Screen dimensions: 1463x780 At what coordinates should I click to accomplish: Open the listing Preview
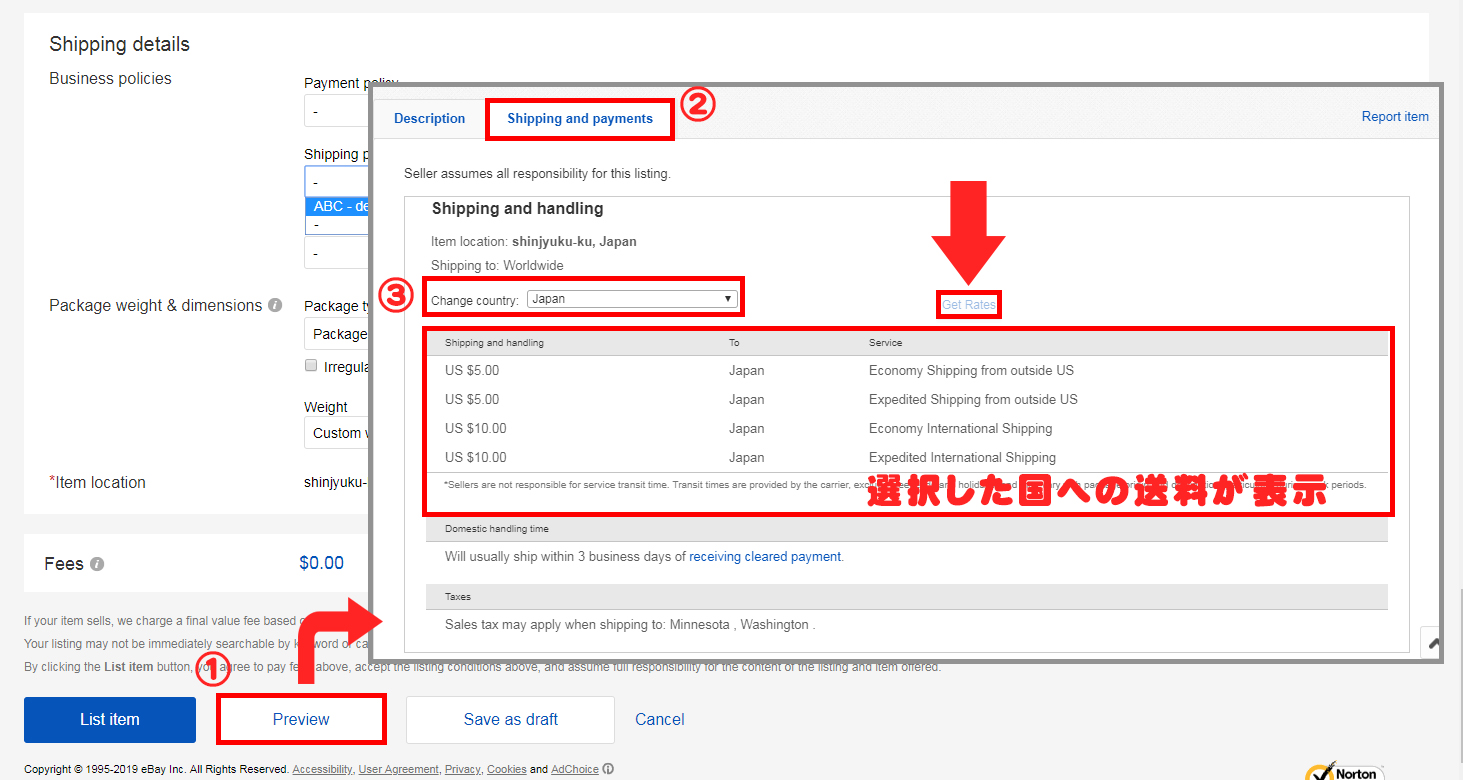coord(301,720)
